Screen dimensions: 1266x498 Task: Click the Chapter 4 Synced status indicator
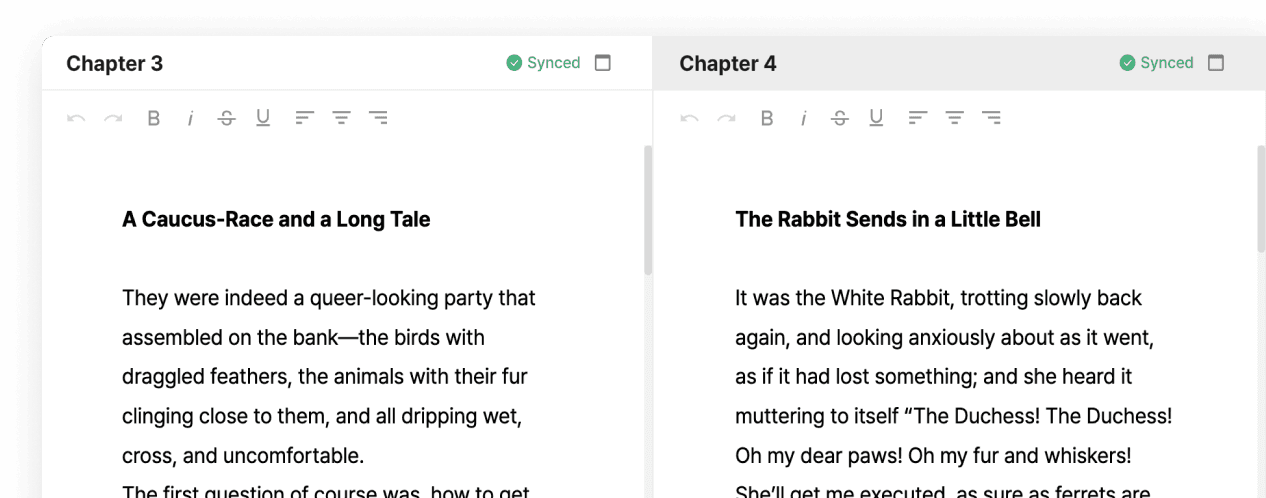tap(1157, 63)
